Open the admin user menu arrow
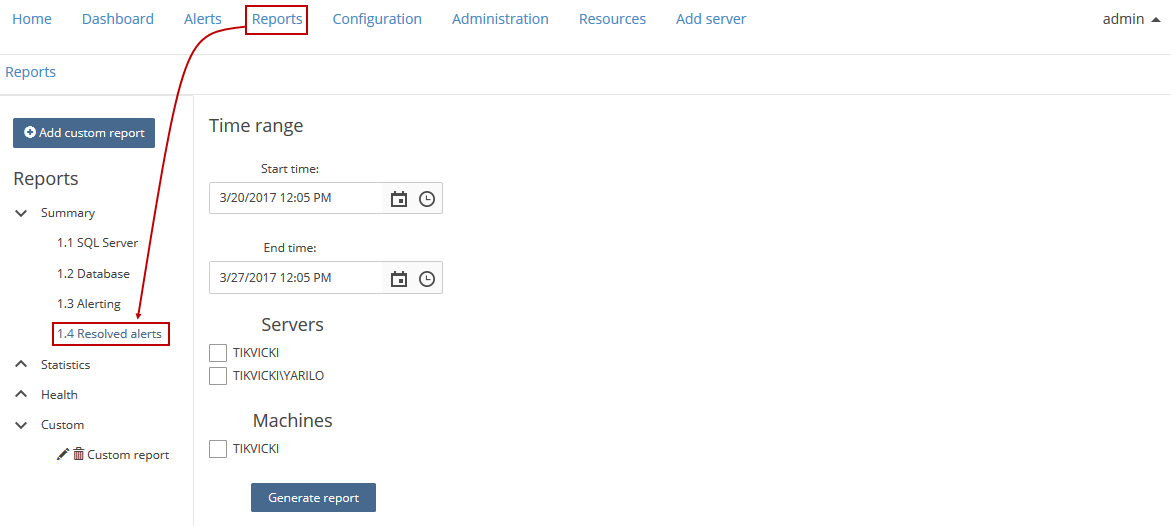 pos(1157,19)
